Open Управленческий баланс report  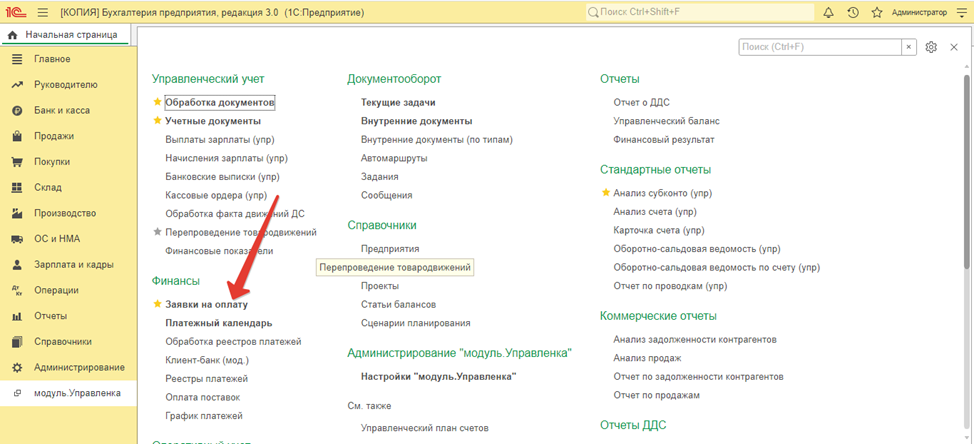coord(667,121)
